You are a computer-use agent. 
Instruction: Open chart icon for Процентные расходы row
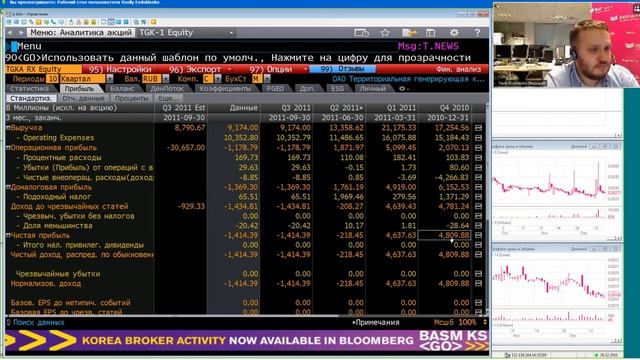(x=479, y=158)
